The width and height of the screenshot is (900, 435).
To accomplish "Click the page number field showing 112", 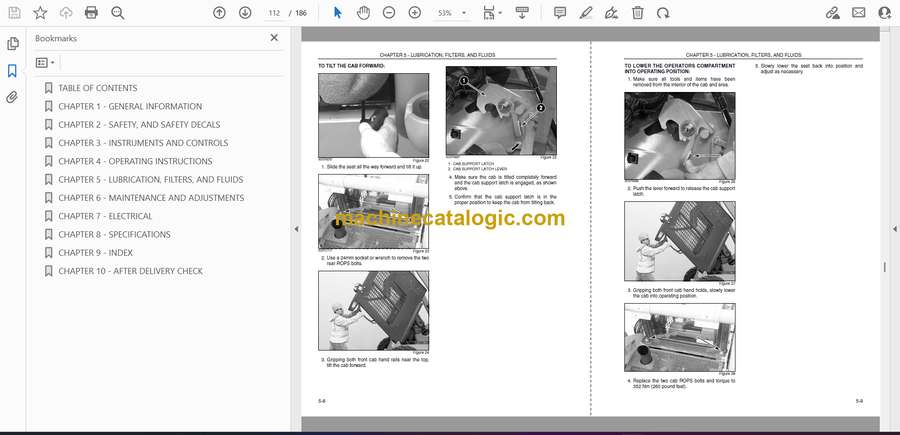I will pyautogui.click(x=274, y=13).
